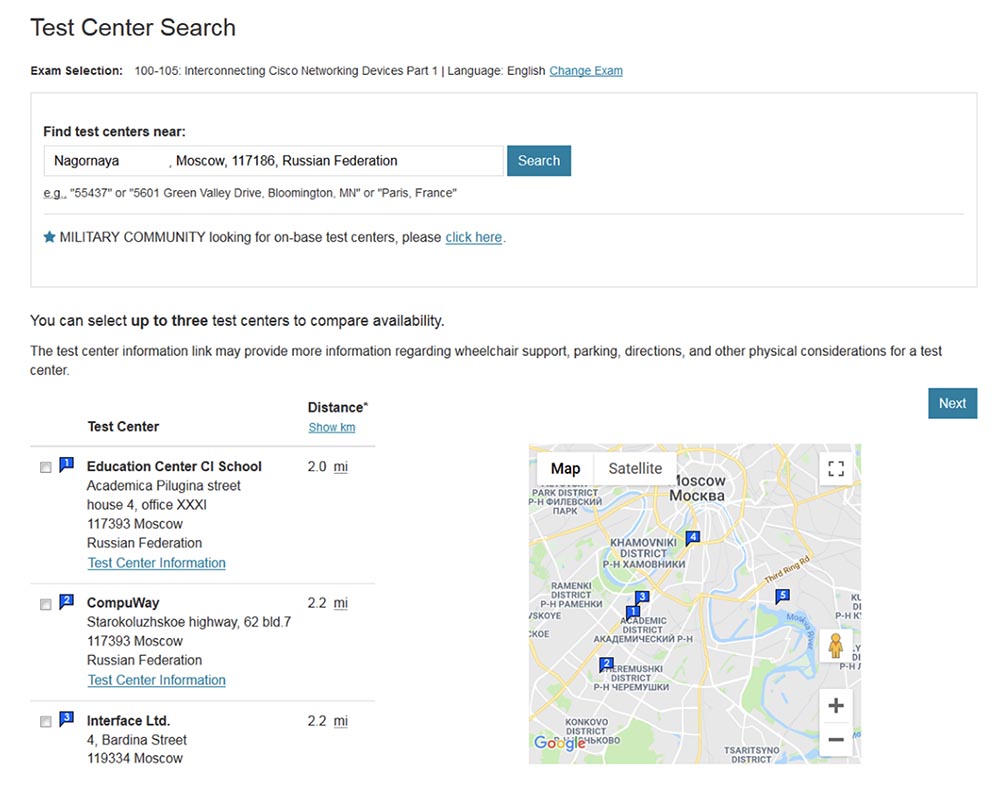Image resolution: width=1000 pixels, height=790 pixels.
Task: Switch map to Map view tab
Action: 565,469
